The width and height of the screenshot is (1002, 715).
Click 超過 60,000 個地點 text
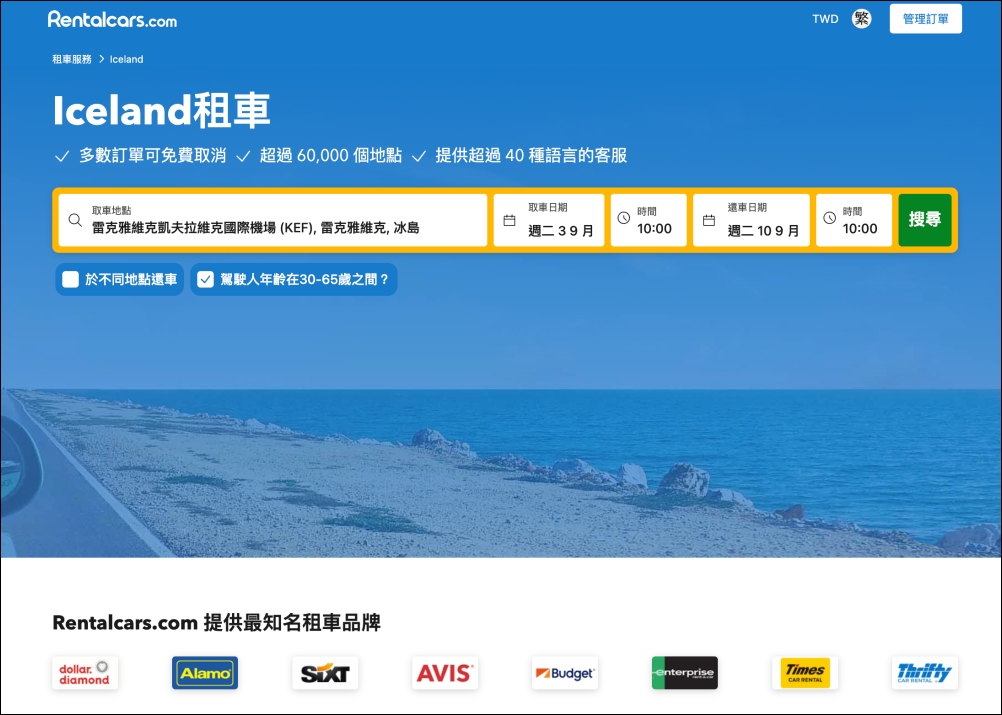330,155
